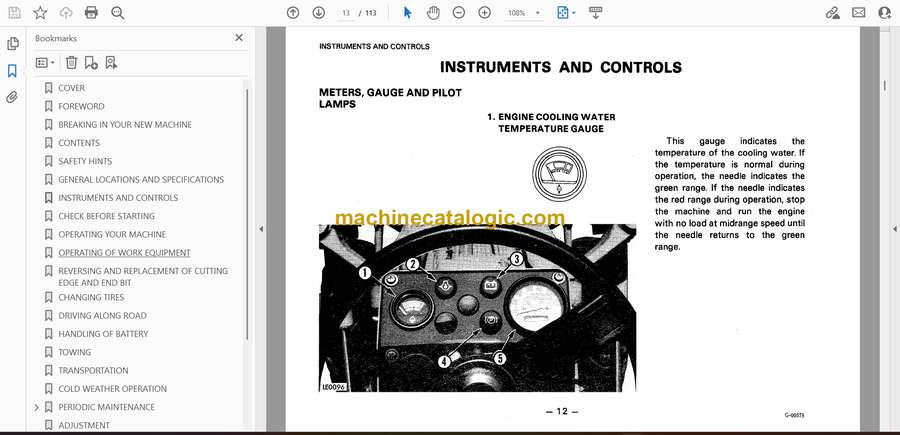Go to the CHANGING TIRES bookmark
This screenshot has width=900, height=435.
[x=91, y=297]
